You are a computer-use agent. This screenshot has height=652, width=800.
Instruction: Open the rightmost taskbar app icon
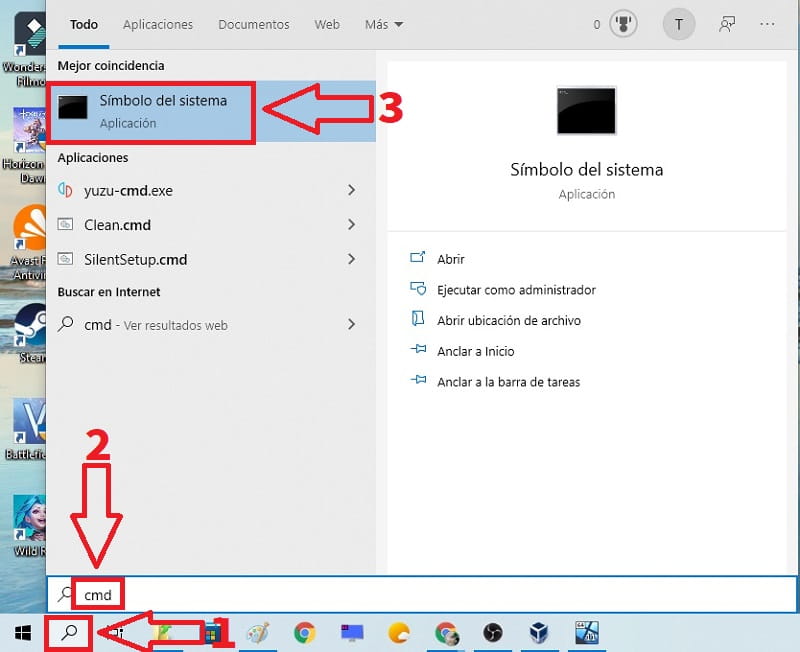point(587,633)
